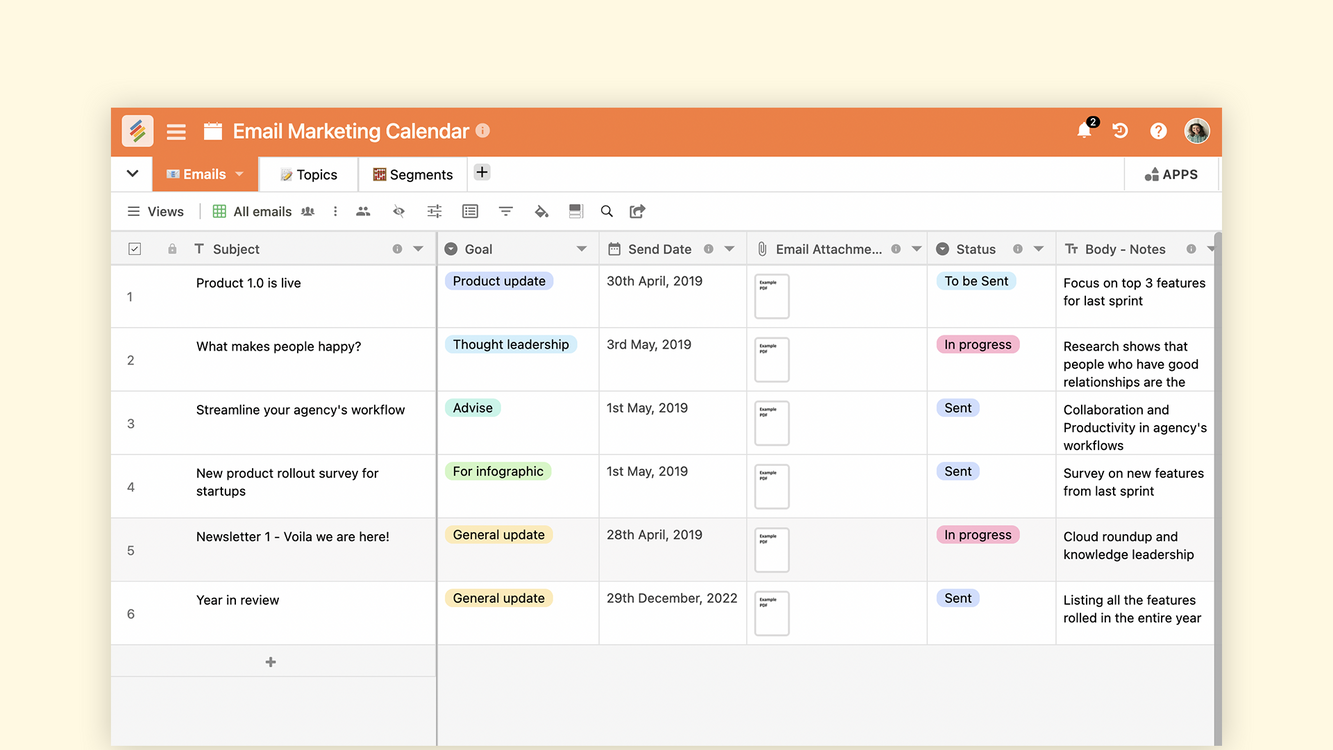Viewport: 1333px width, 750px height.
Task: Open search with the magnifier icon
Action: coord(606,211)
